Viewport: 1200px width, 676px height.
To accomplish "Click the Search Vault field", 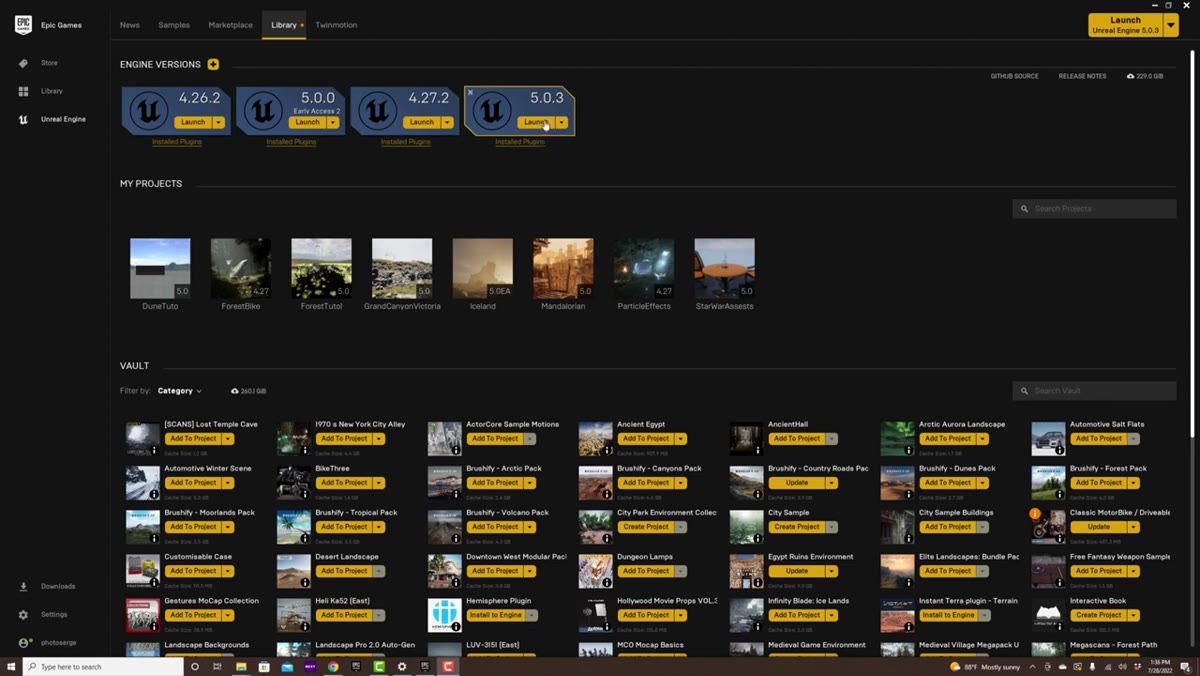I will 1094,391.
